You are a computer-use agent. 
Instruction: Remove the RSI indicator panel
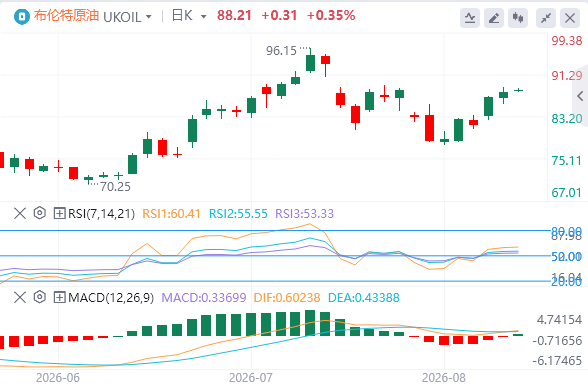pyautogui.click(x=20, y=213)
